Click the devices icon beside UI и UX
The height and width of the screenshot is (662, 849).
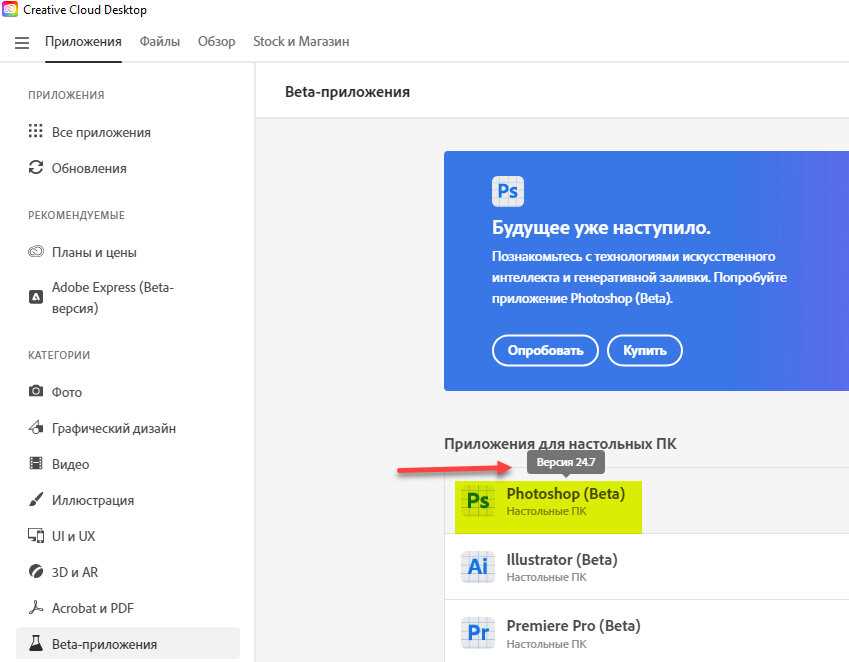coord(36,535)
